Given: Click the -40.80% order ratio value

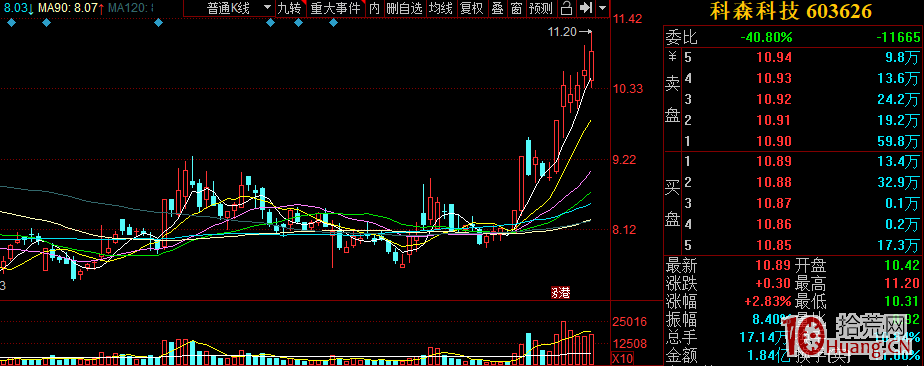Looking at the screenshot, I should [x=766, y=38].
